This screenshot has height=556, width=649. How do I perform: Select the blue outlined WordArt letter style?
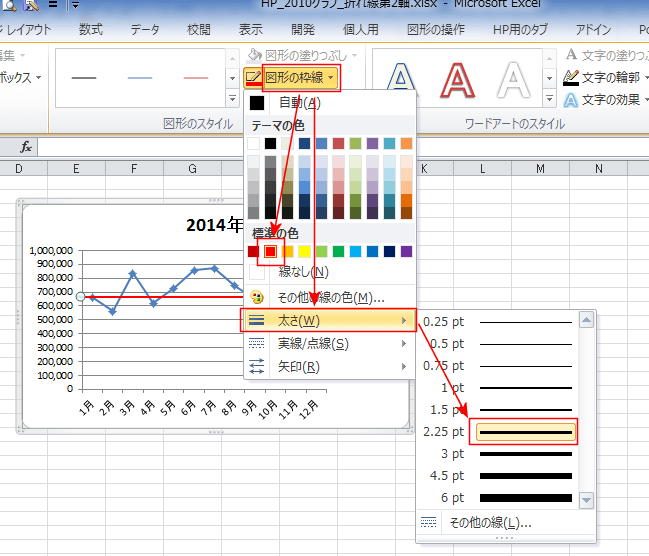coord(401,78)
